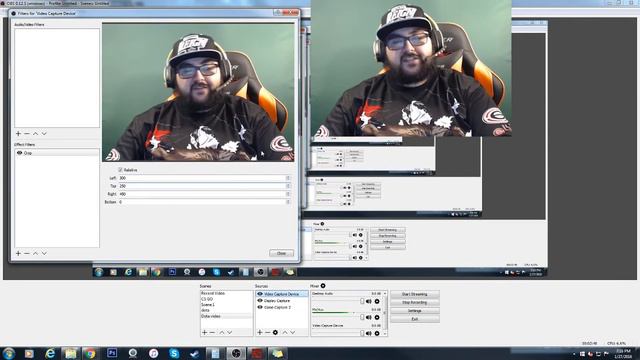This screenshot has height=360, width=640.
Task: Open source properties via the Sources gear icon
Action: click(276, 332)
